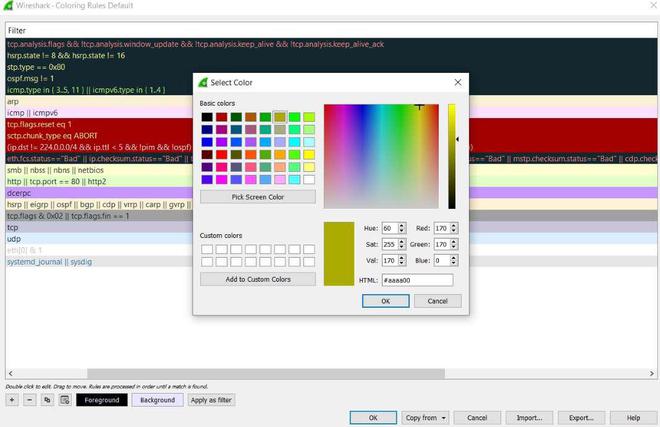The image size is (660, 427).
Task: Cancel the Select Color dialog
Action: tap(438, 301)
